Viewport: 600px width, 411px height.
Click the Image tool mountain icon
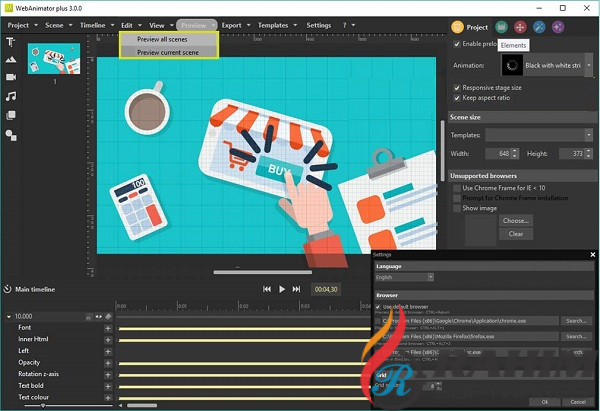click(x=11, y=59)
